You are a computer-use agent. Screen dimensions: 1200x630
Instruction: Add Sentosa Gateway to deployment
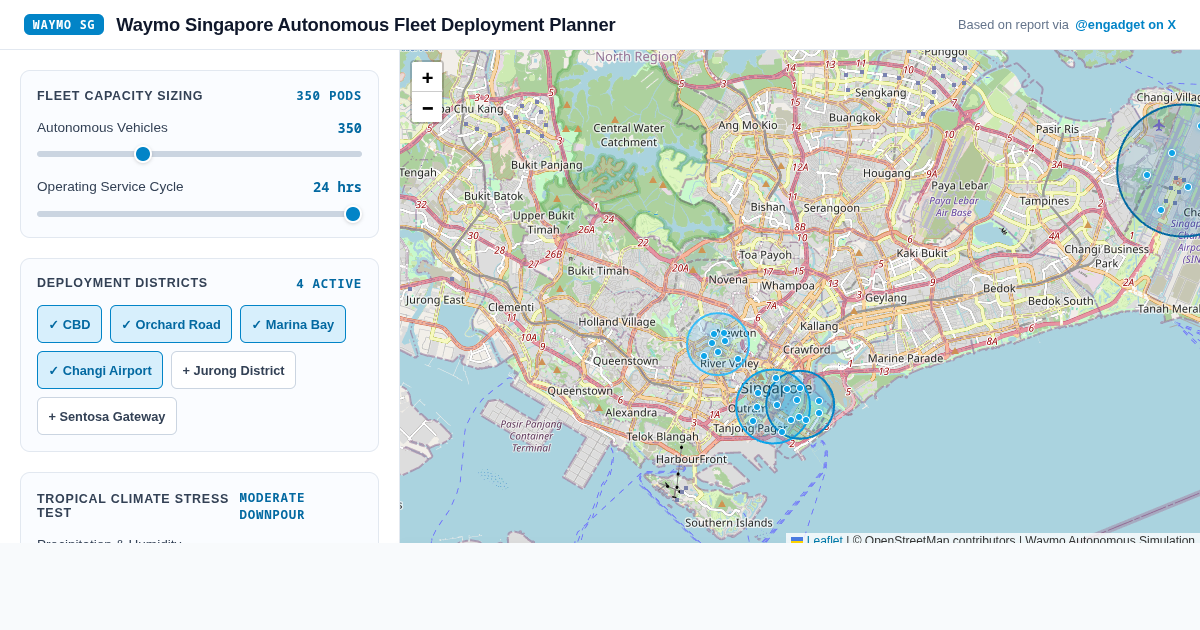point(107,416)
